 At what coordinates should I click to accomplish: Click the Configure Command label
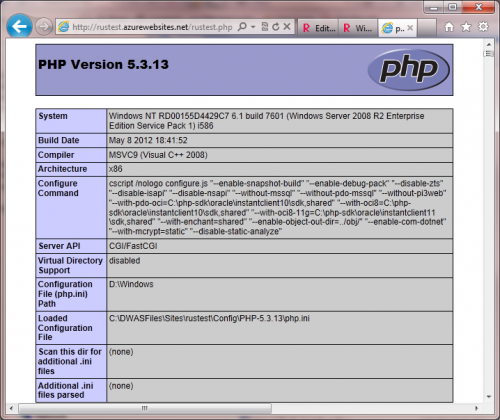58,188
